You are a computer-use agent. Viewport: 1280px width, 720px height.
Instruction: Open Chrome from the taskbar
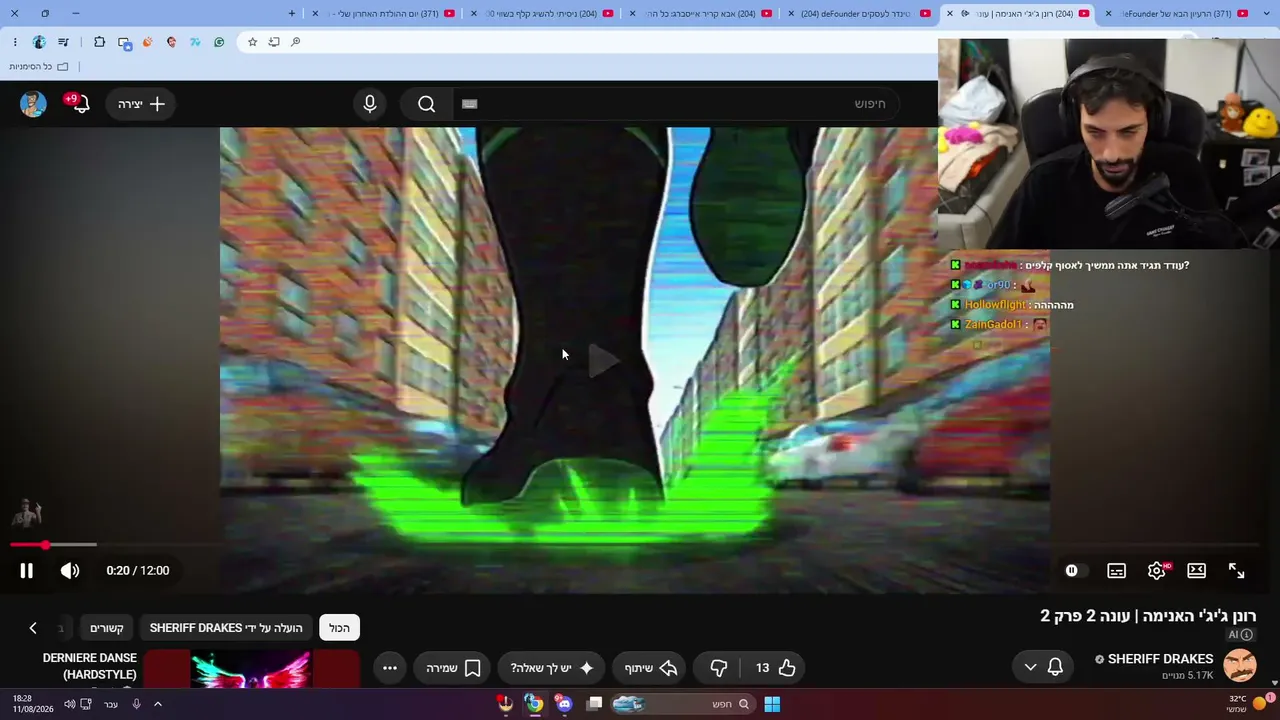point(535,704)
